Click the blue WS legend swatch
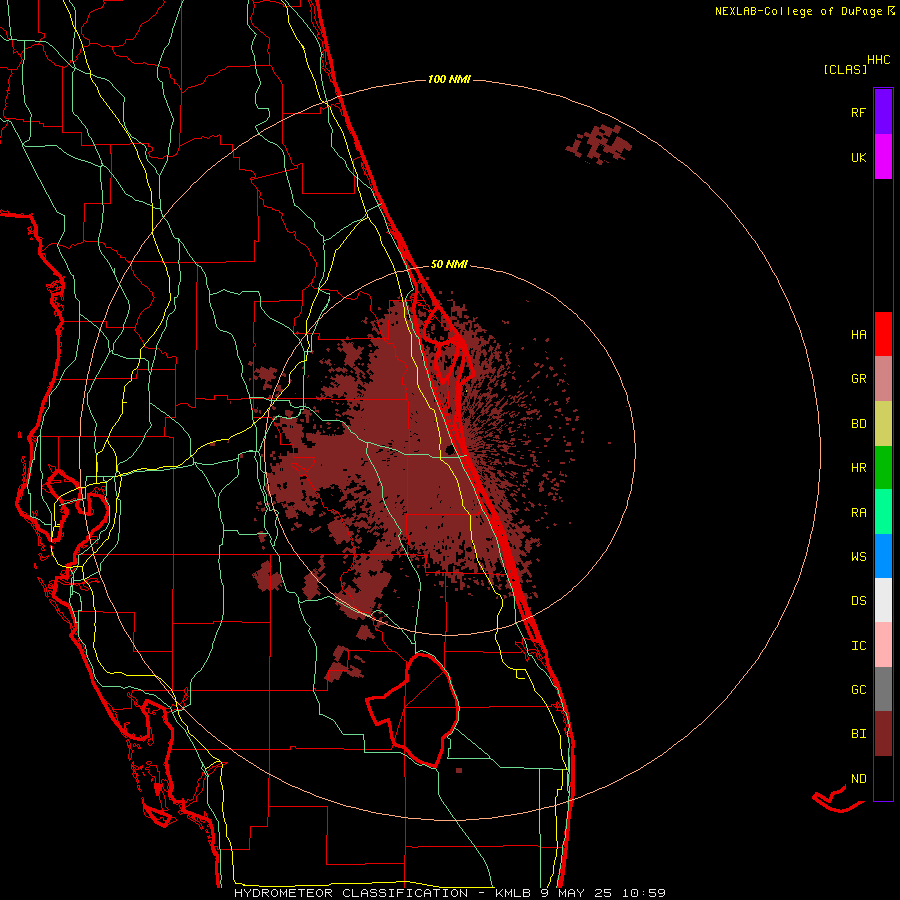 pos(883,556)
